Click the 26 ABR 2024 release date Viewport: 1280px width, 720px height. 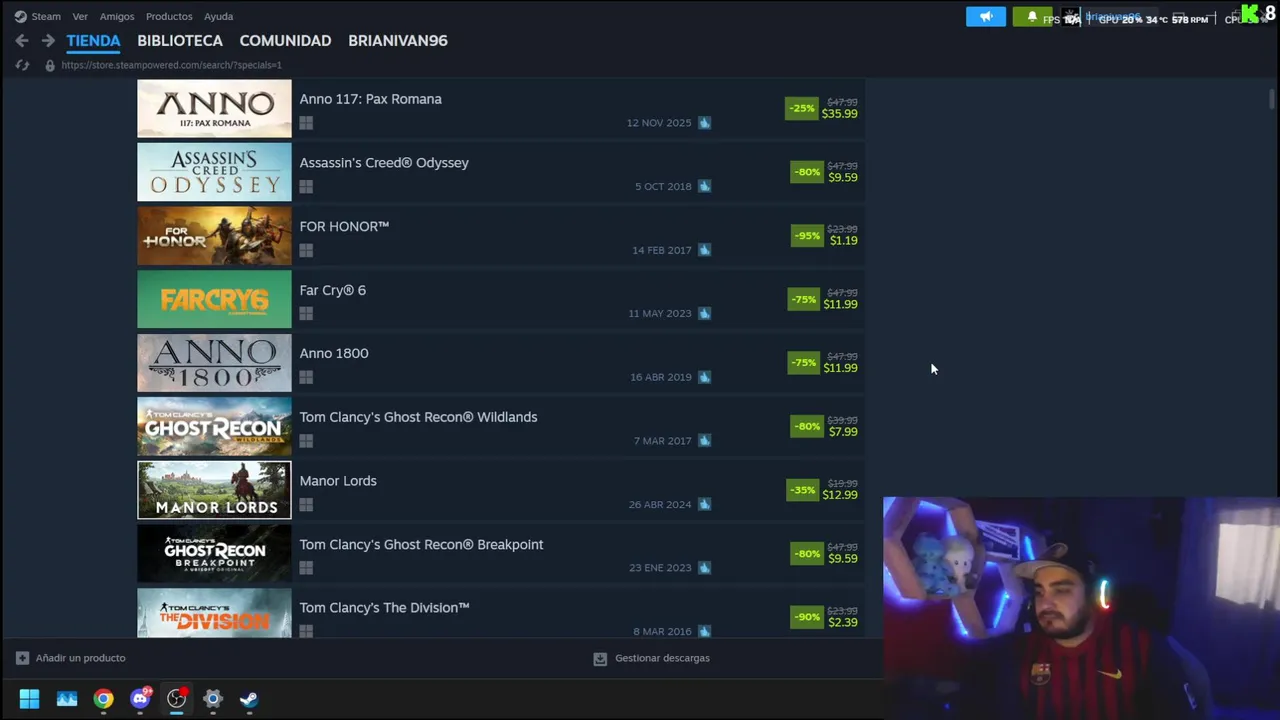(x=660, y=505)
